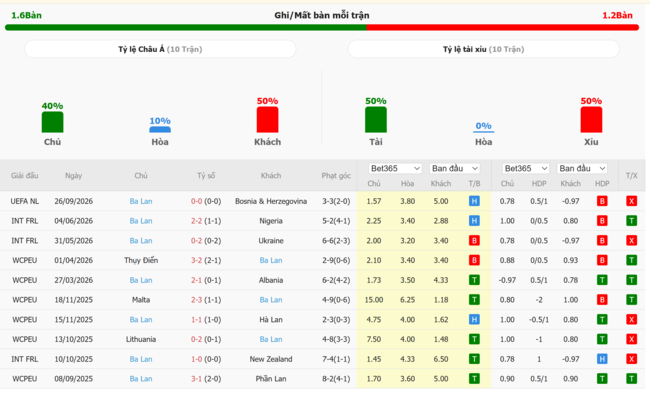Open Ba Lan link in Malta match row
650x396 pixels.
coord(271,300)
